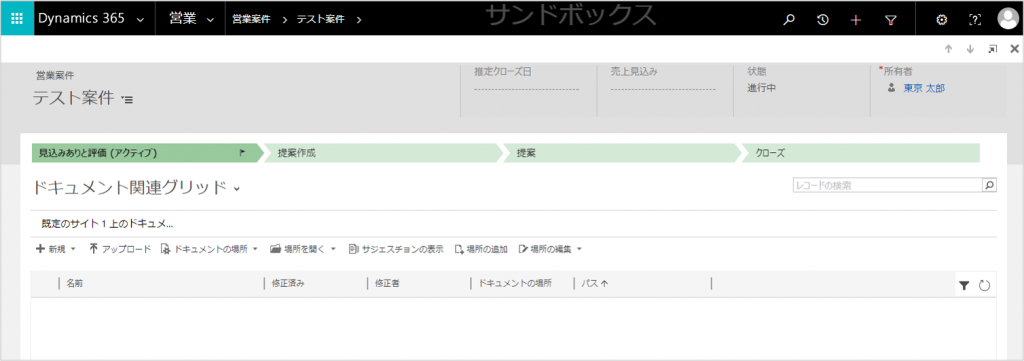
Task: Select the 提案 process stage
Action: (x=622, y=153)
